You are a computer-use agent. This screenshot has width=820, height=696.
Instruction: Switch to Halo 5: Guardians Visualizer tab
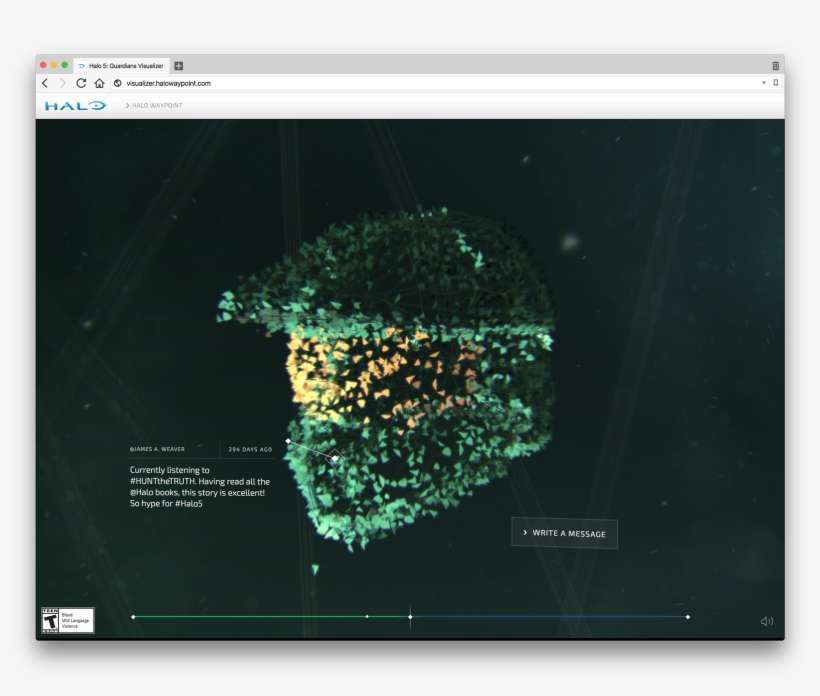122,65
